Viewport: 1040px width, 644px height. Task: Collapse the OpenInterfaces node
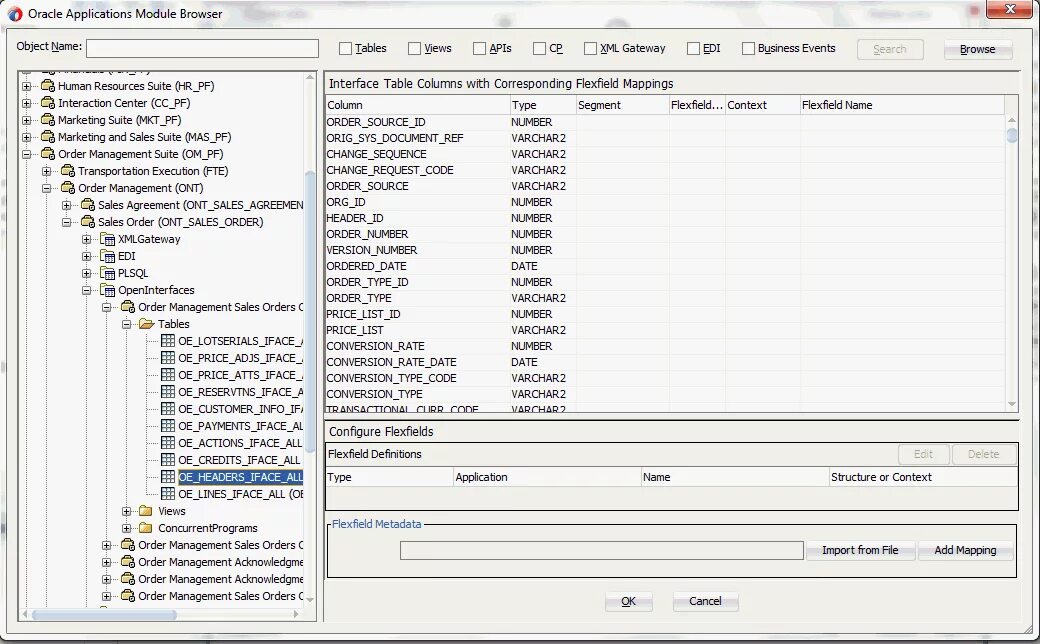pos(86,290)
